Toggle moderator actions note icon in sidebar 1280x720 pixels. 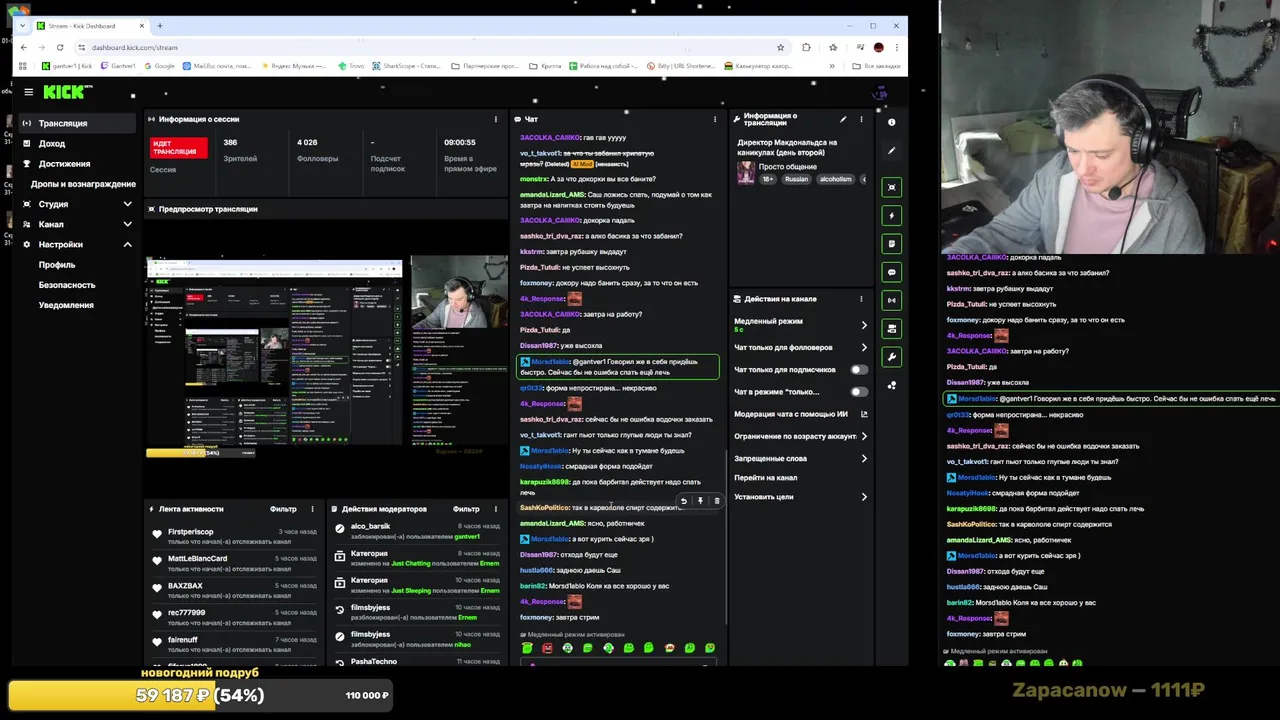pos(892,243)
